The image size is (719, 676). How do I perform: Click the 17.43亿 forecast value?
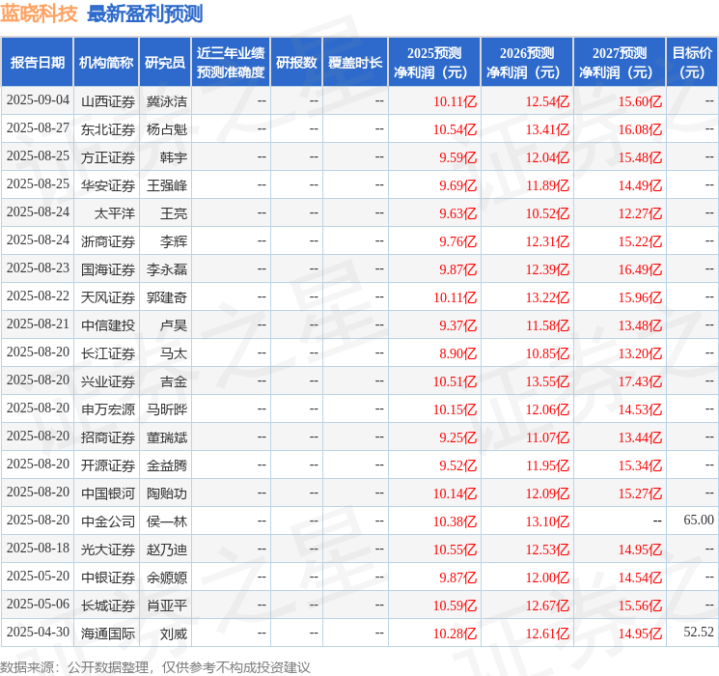pos(640,382)
